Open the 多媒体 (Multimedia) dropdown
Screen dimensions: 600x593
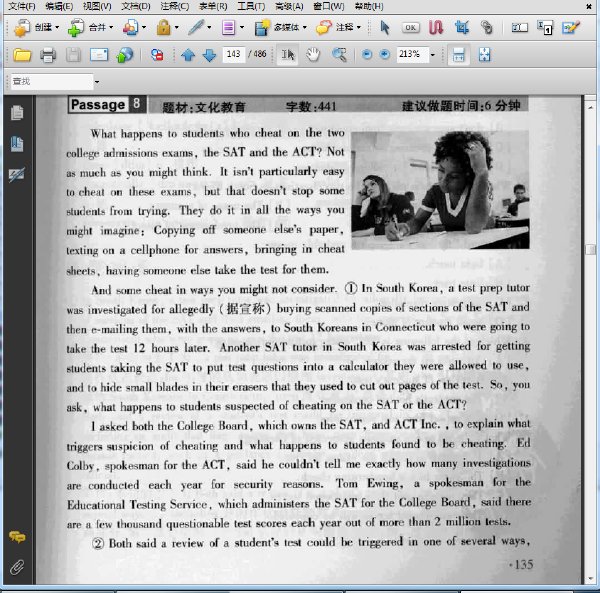click(305, 28)
